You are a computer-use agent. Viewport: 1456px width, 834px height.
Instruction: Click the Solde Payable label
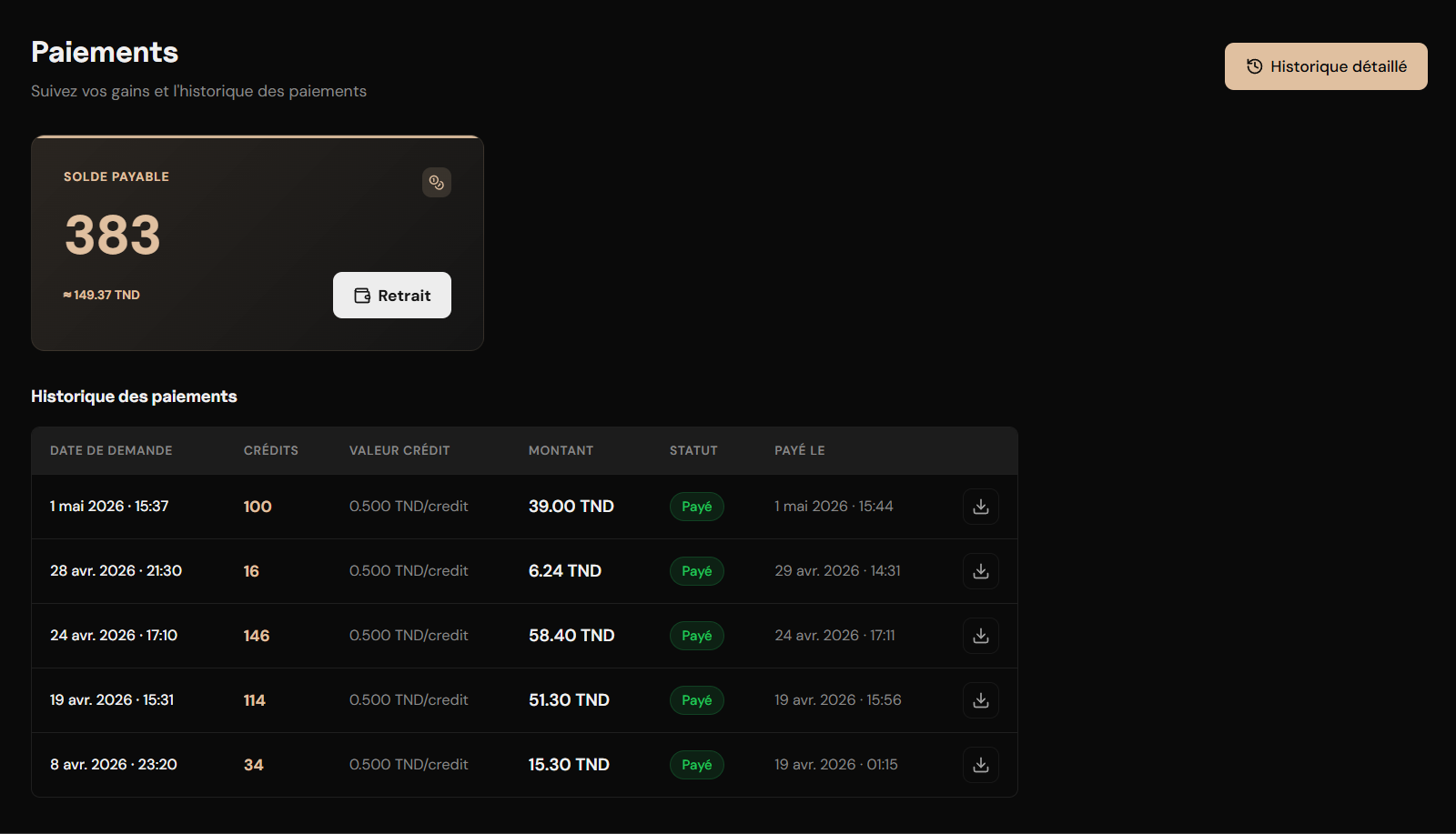116,176
